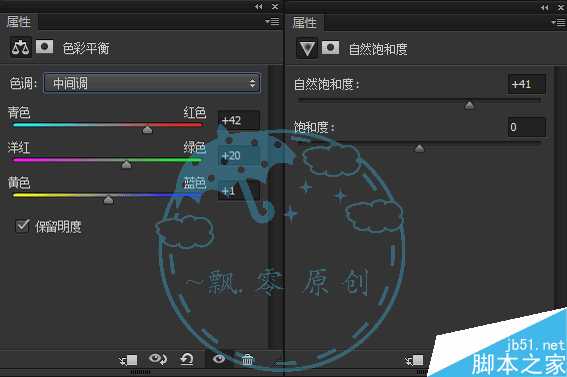The height and width of the screenshot is (377, 567).
Task: Select the 属性 tab in Vibrance panel
Action: [x=304, y=22]
